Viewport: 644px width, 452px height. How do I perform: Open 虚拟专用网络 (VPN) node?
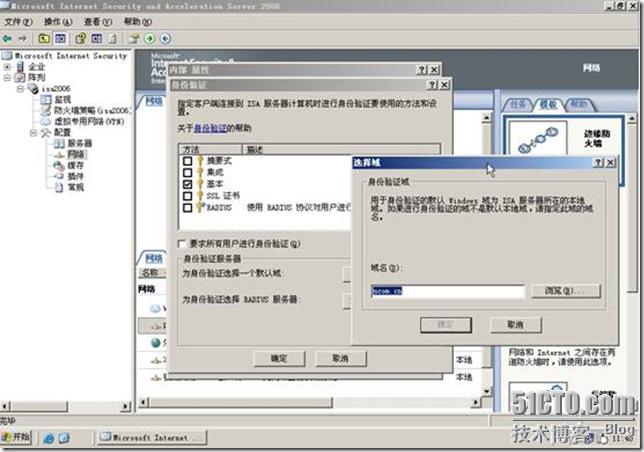pyautogui.click(x=89, y=122)
